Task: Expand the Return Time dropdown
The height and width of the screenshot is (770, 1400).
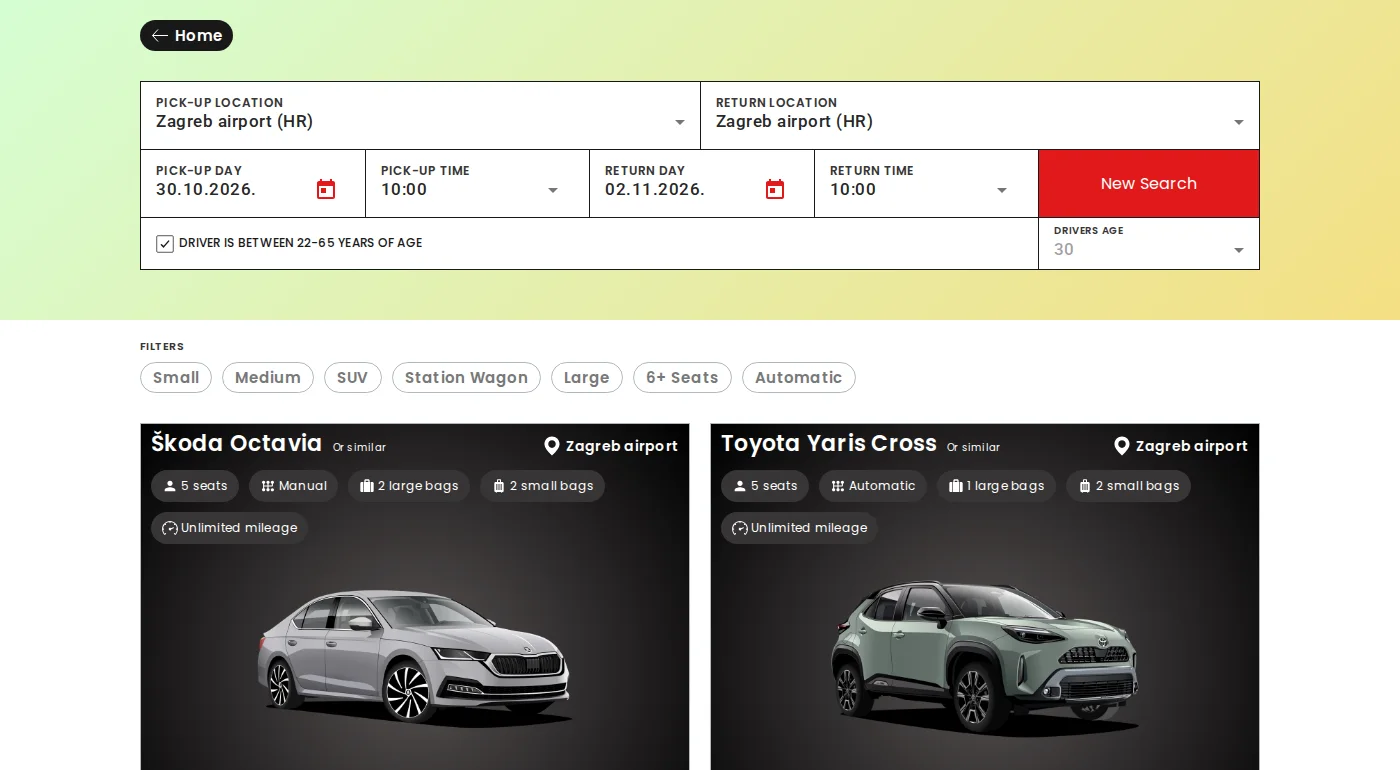Action: [x=926, y=183]
